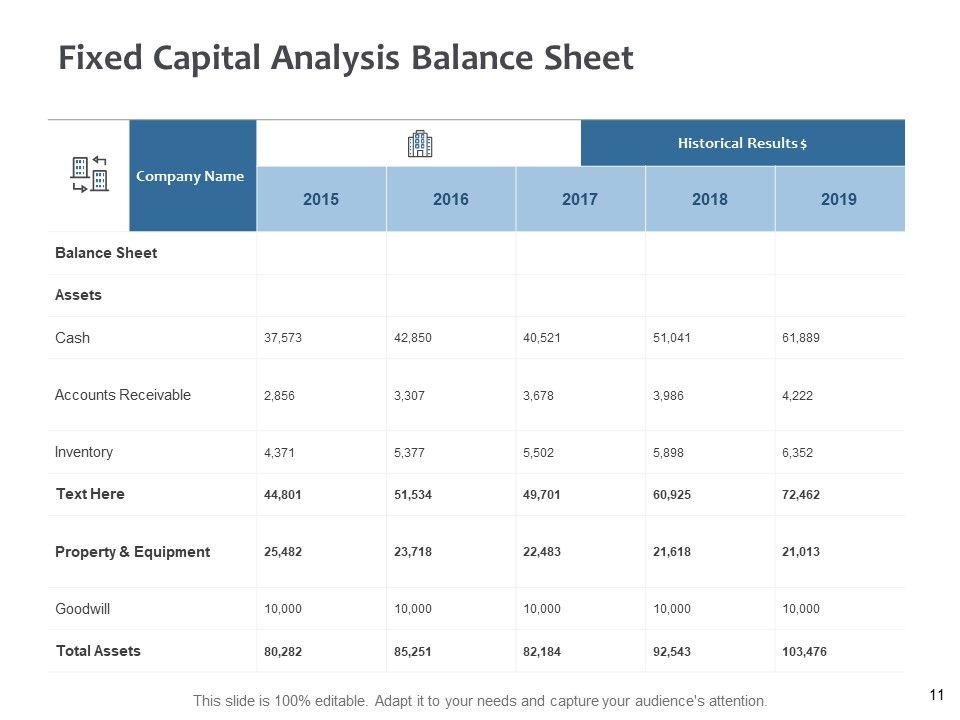Viewport: 960px width, 720px height.
Task: Select the 2015 column header
Action: [x=321, y=199]
